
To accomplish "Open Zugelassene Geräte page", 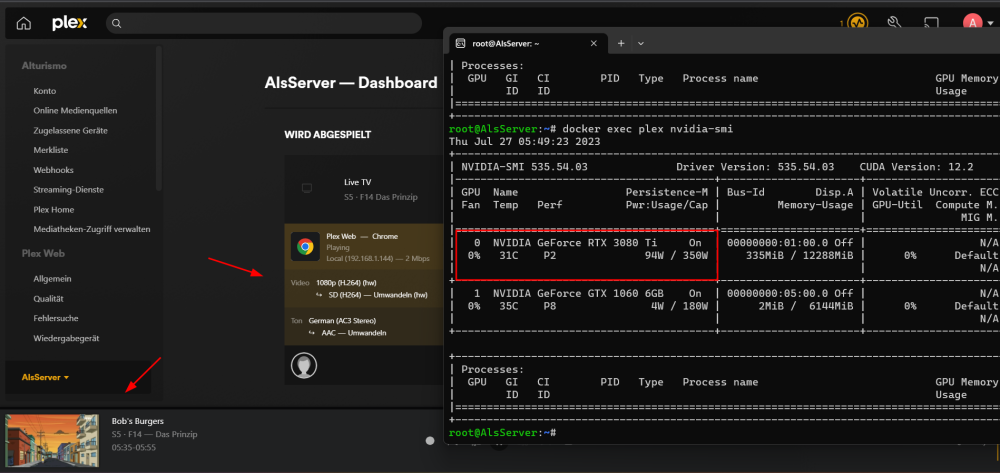I will tap(70, 131).
